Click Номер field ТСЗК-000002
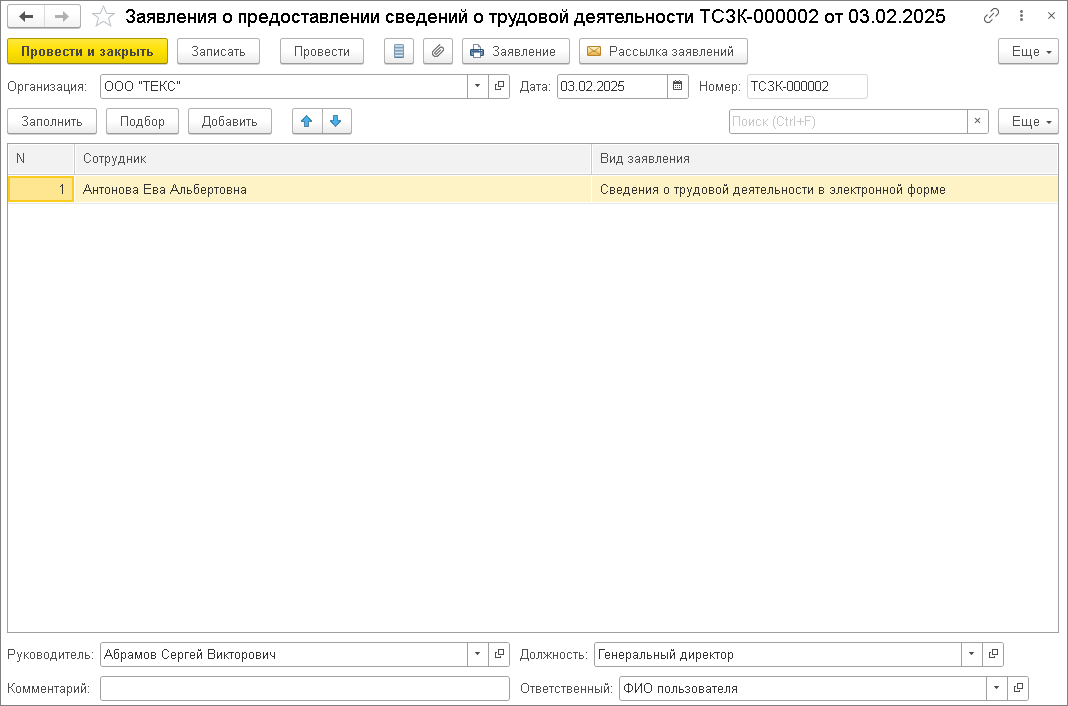Screen dimensions: 1068x706 click(807, 86)
